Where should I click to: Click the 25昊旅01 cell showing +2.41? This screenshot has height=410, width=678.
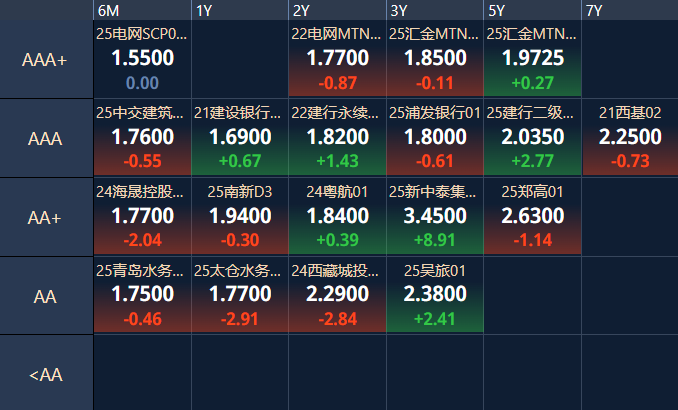point(435,295)
